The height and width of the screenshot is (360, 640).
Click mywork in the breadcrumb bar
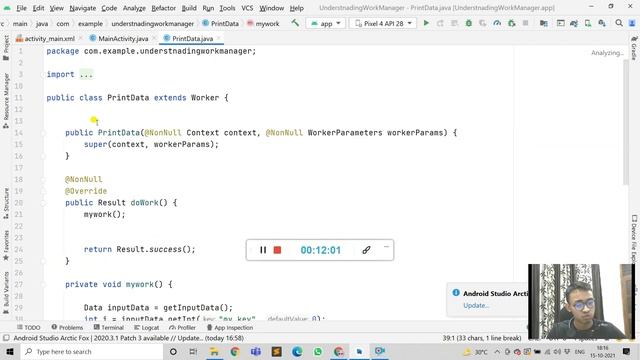tap(263, 24)
